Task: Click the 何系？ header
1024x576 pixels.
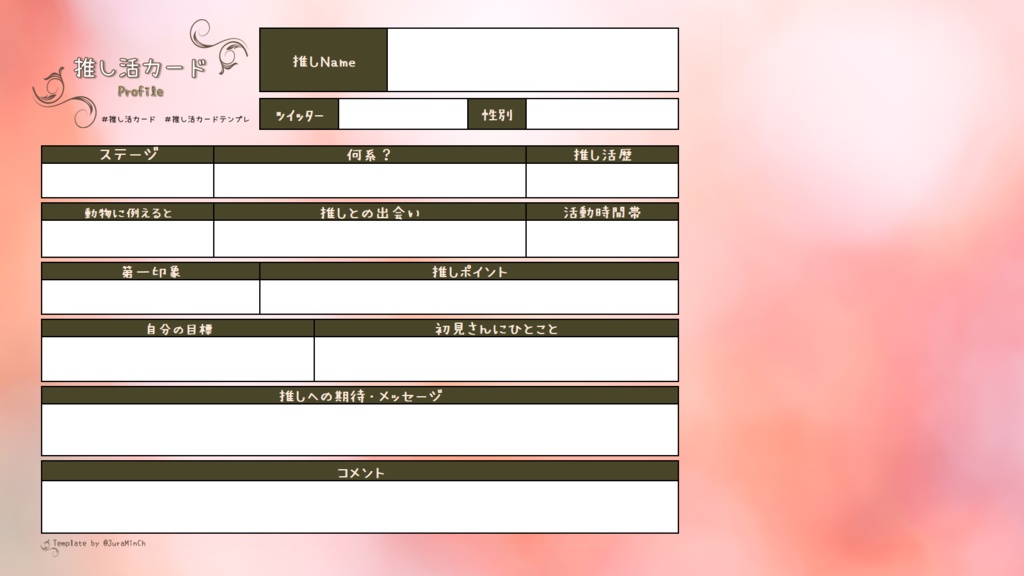Action: click(x=369, y=155)
